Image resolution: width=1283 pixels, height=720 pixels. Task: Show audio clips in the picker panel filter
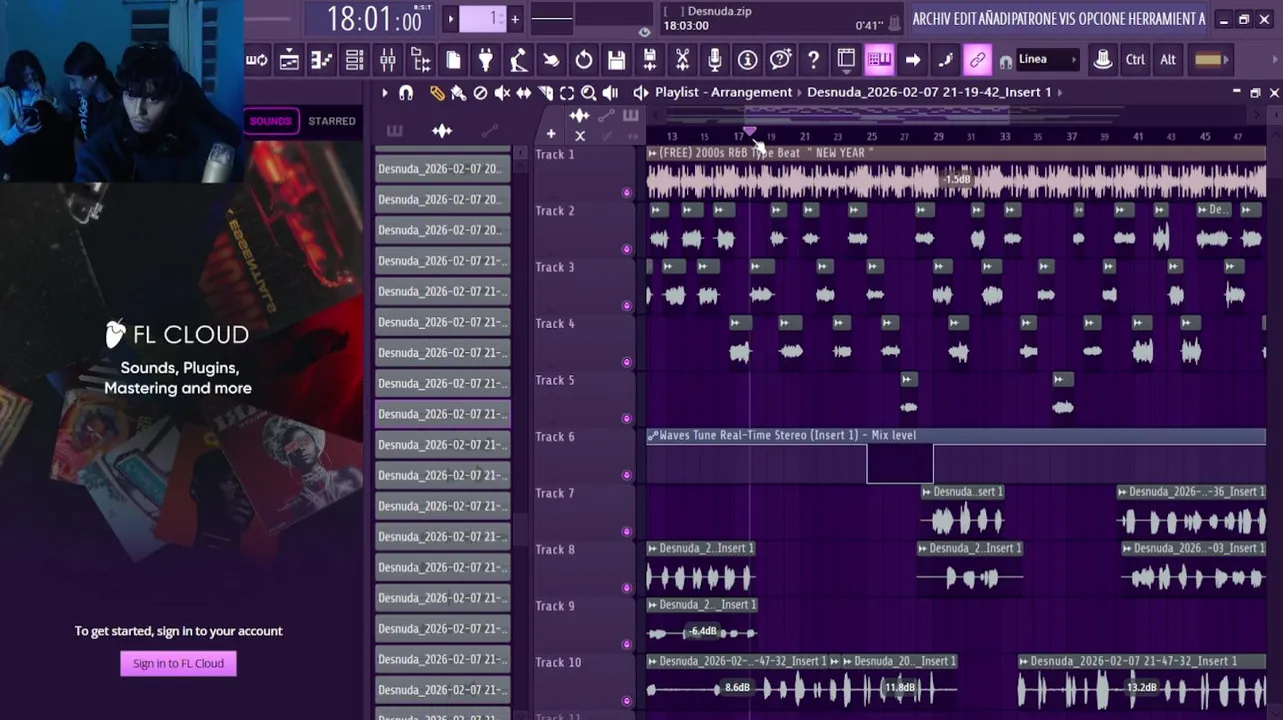[442, 131]
